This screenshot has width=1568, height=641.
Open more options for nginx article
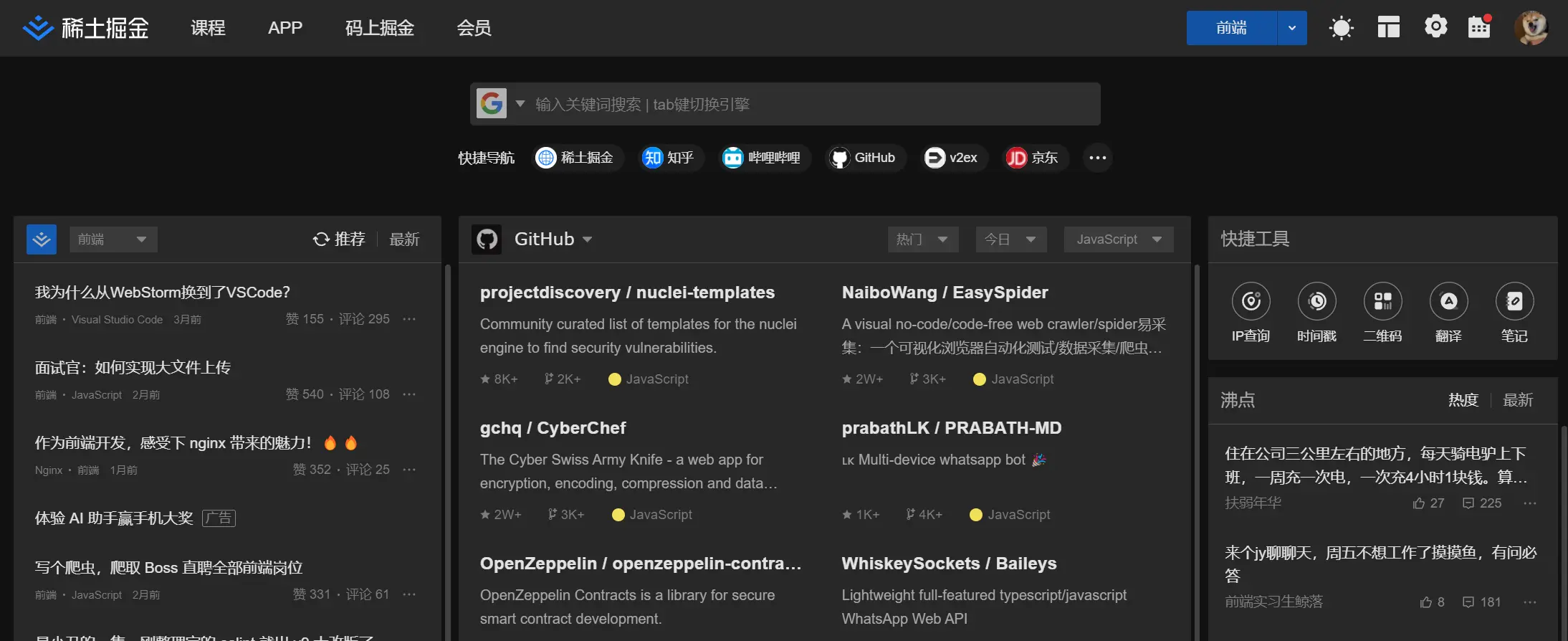[409, 470]
